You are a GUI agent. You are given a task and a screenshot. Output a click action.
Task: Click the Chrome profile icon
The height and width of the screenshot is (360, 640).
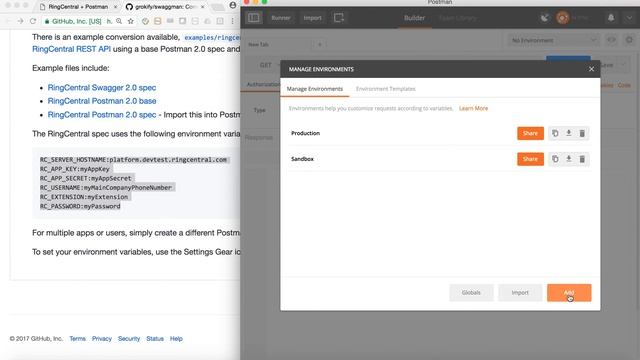pos(233,5)
